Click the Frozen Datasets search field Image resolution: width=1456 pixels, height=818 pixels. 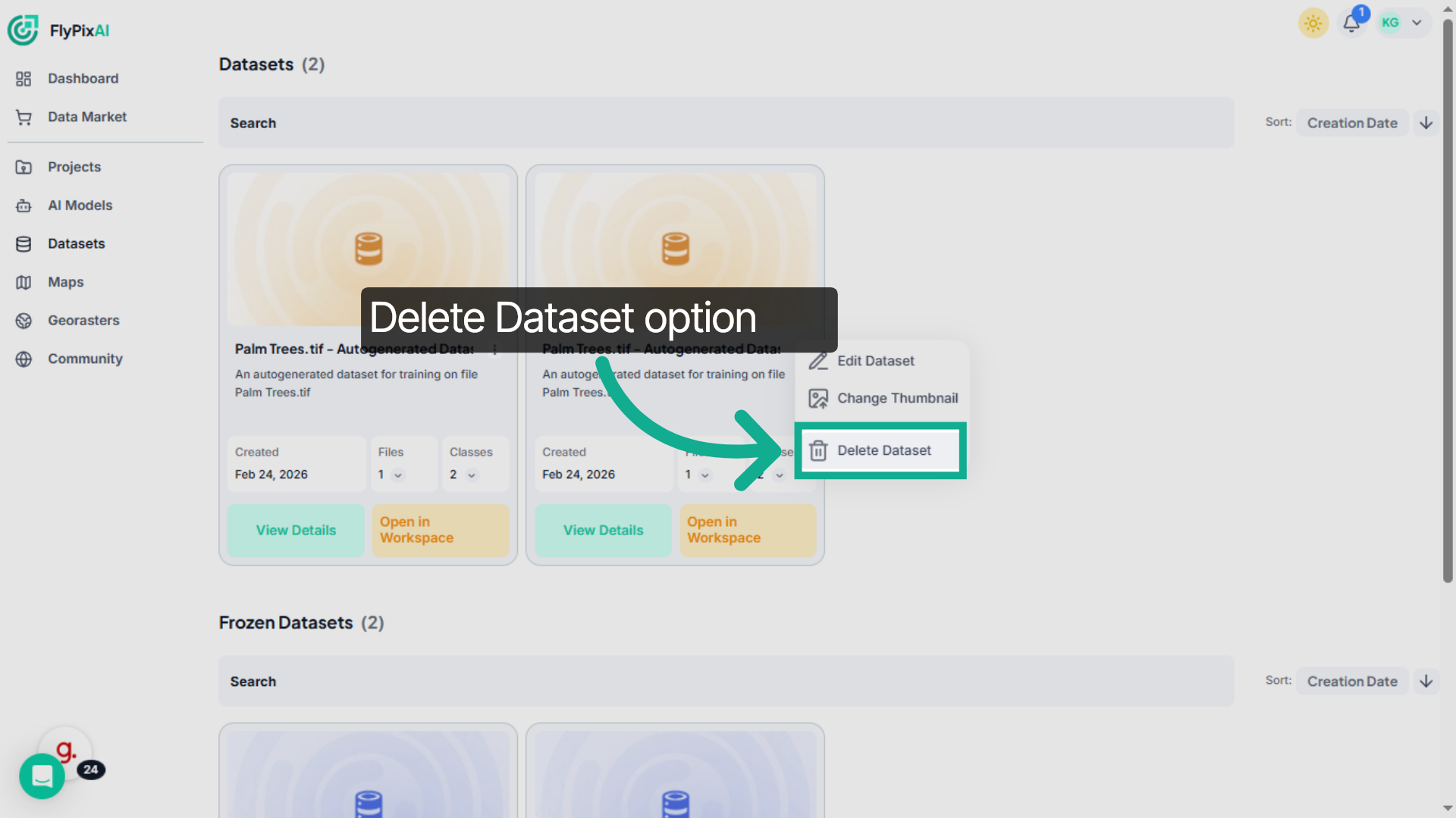coord(726,682)
